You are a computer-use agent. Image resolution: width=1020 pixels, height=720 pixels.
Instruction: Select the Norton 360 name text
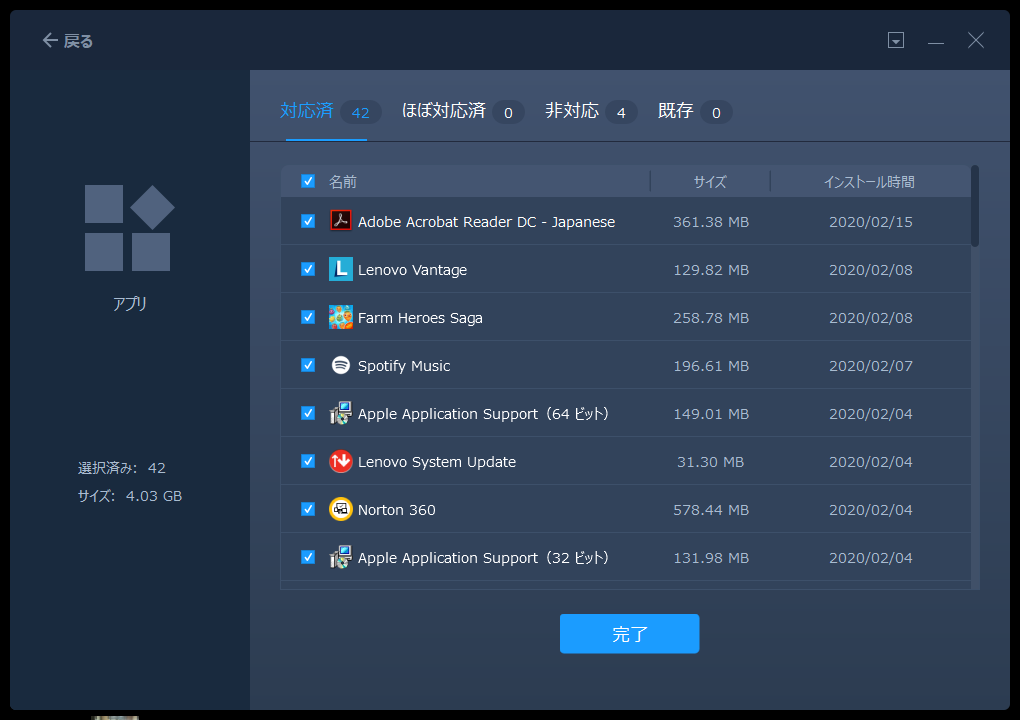click(x=396, y=510)
